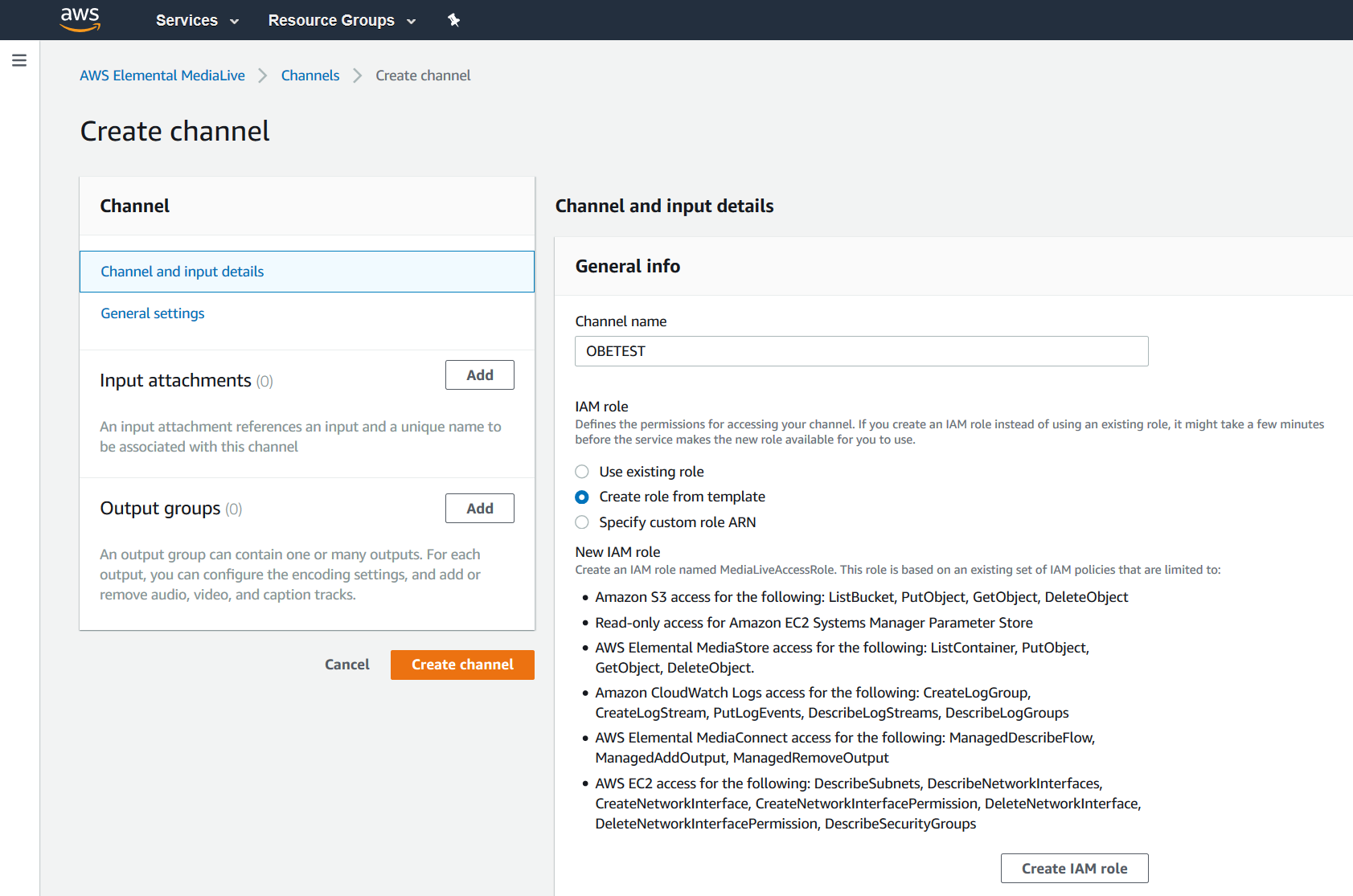Add an input attachment

coord(480,375)
